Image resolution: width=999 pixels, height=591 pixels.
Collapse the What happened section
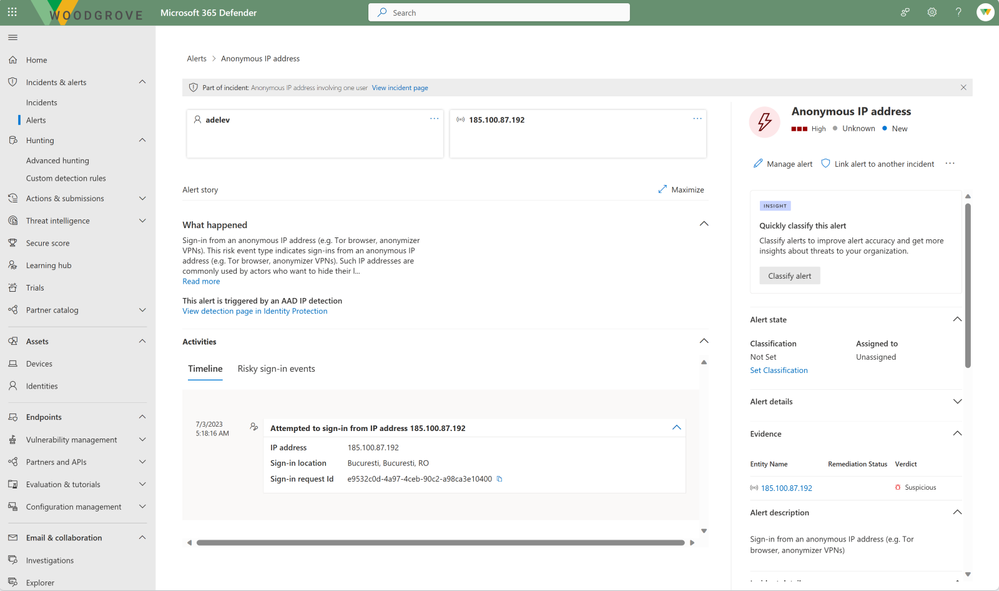[x=704, y=224]
